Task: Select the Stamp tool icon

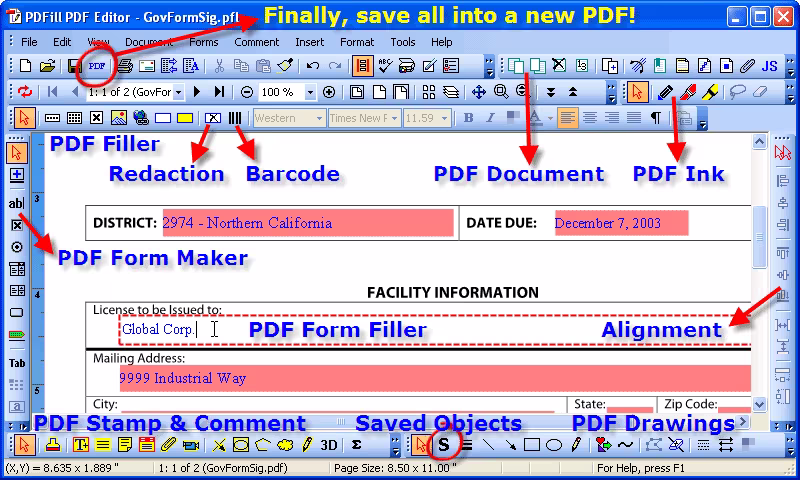Action: tap(53, 445)
